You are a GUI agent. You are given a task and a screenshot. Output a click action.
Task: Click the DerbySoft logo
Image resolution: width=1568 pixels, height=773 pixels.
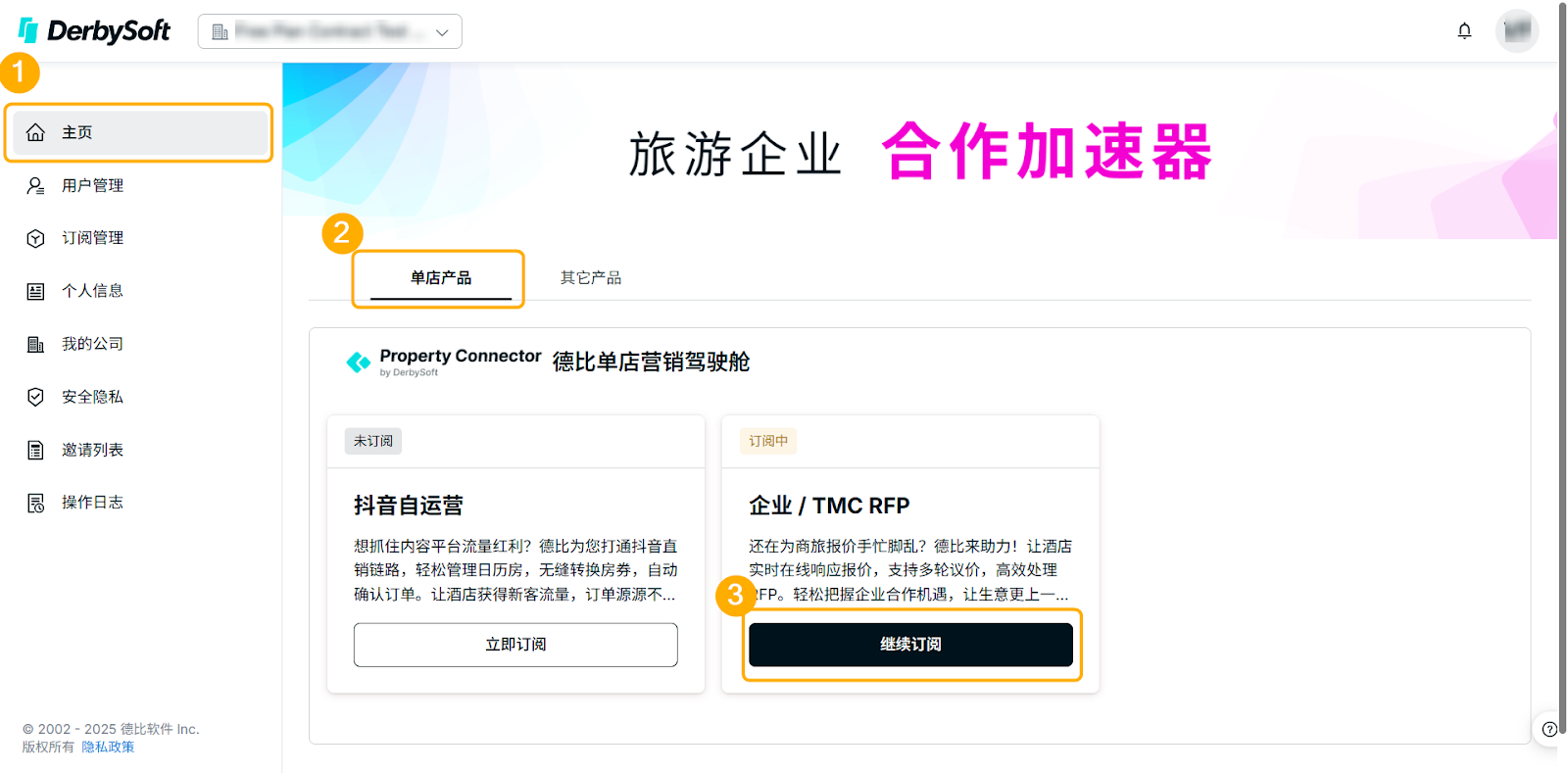[x=94, y=31]
